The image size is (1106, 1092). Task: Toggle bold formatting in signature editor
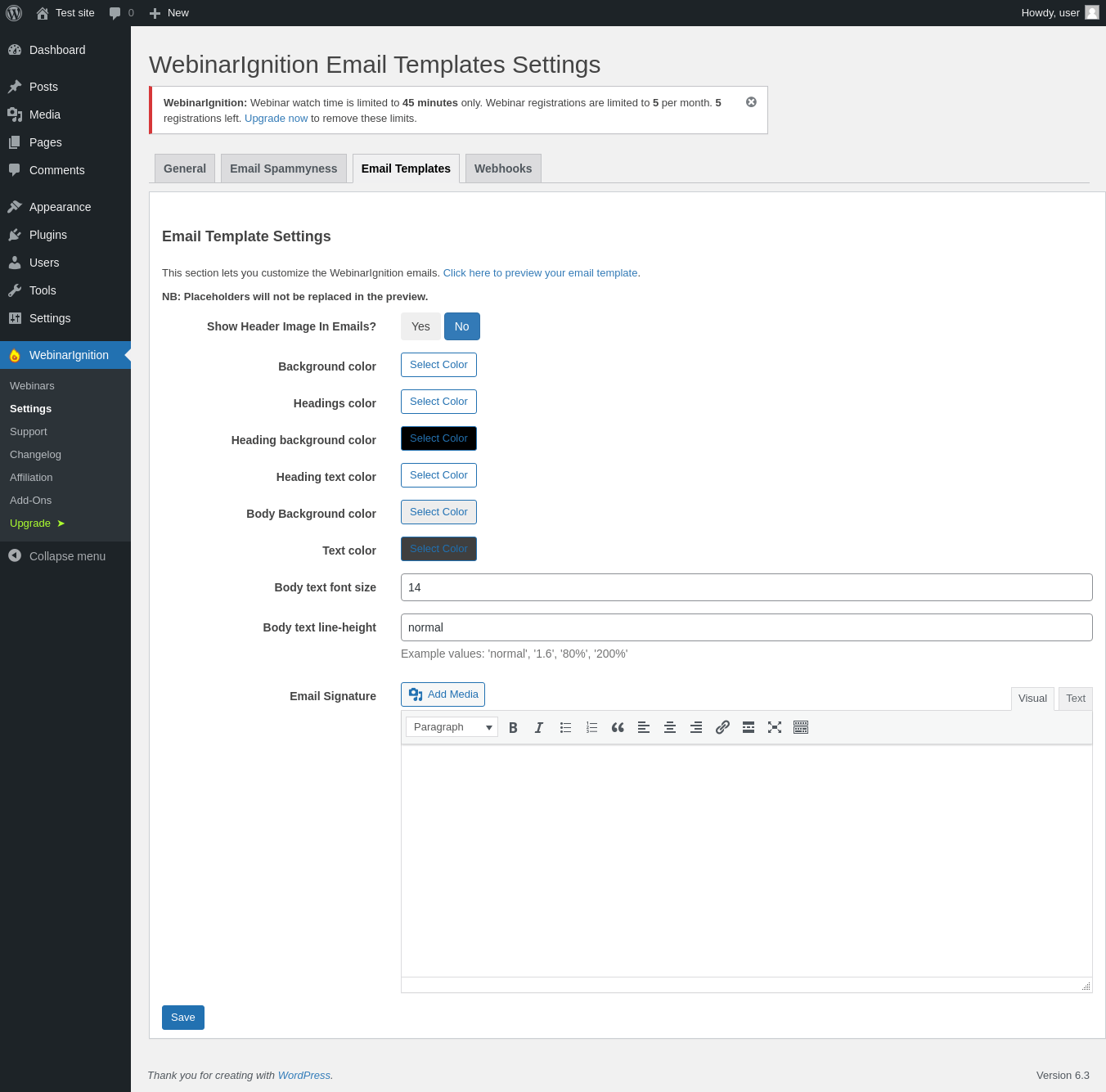pyautogui.click(x=513, y=727)
